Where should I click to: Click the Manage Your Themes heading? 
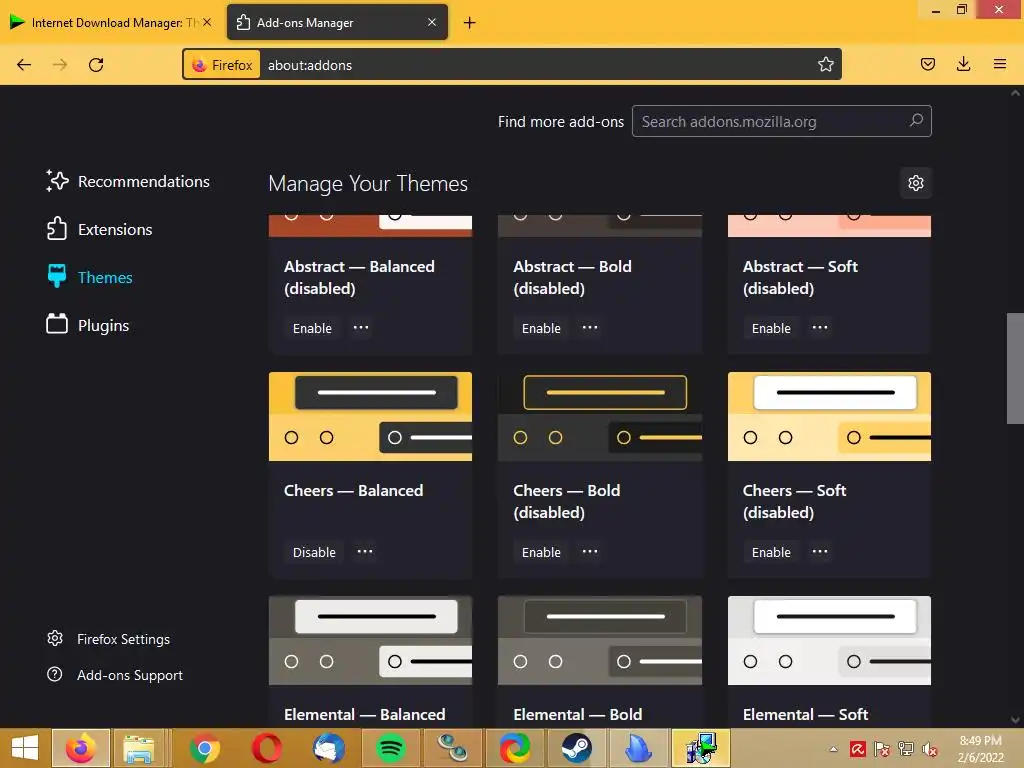(368, 184)
